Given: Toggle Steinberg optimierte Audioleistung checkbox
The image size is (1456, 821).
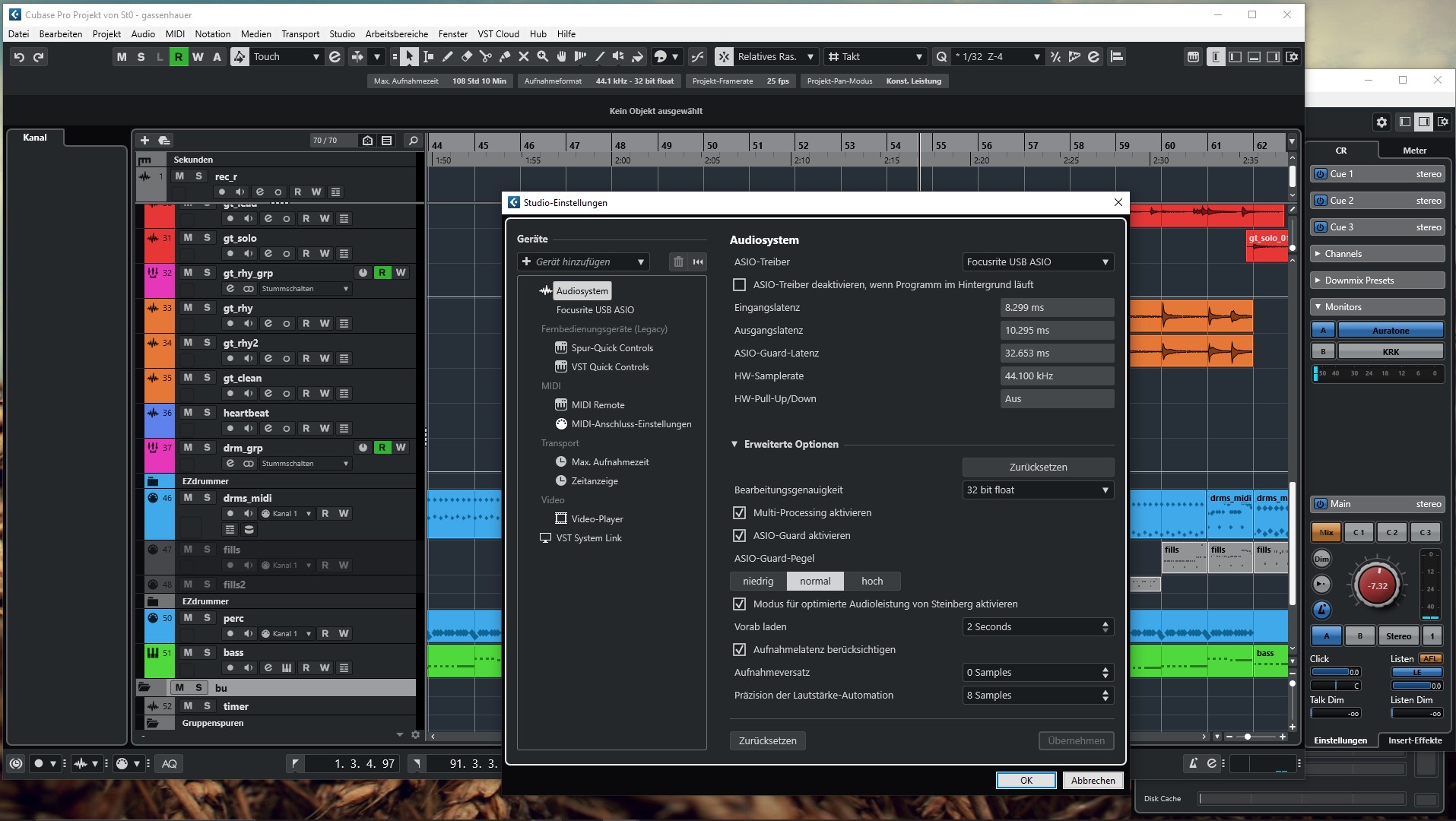Looking at the screenshot, I should click(x=739, y=604).
